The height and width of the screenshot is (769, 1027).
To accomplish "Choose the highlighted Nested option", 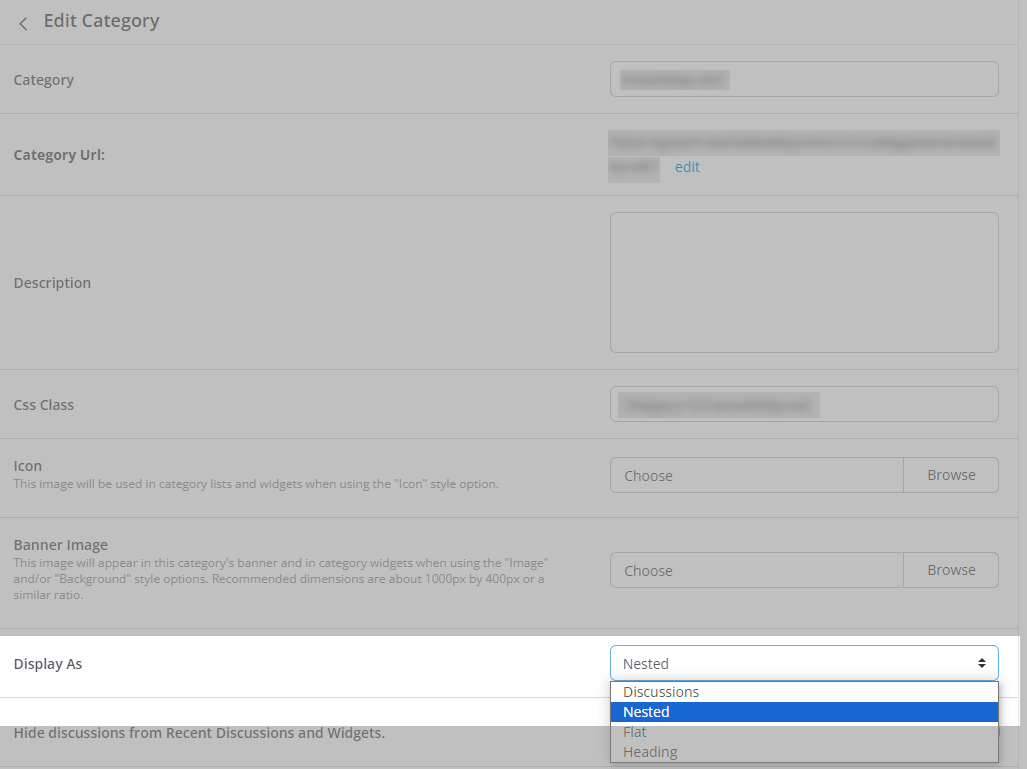I will [x=647, y=712].
